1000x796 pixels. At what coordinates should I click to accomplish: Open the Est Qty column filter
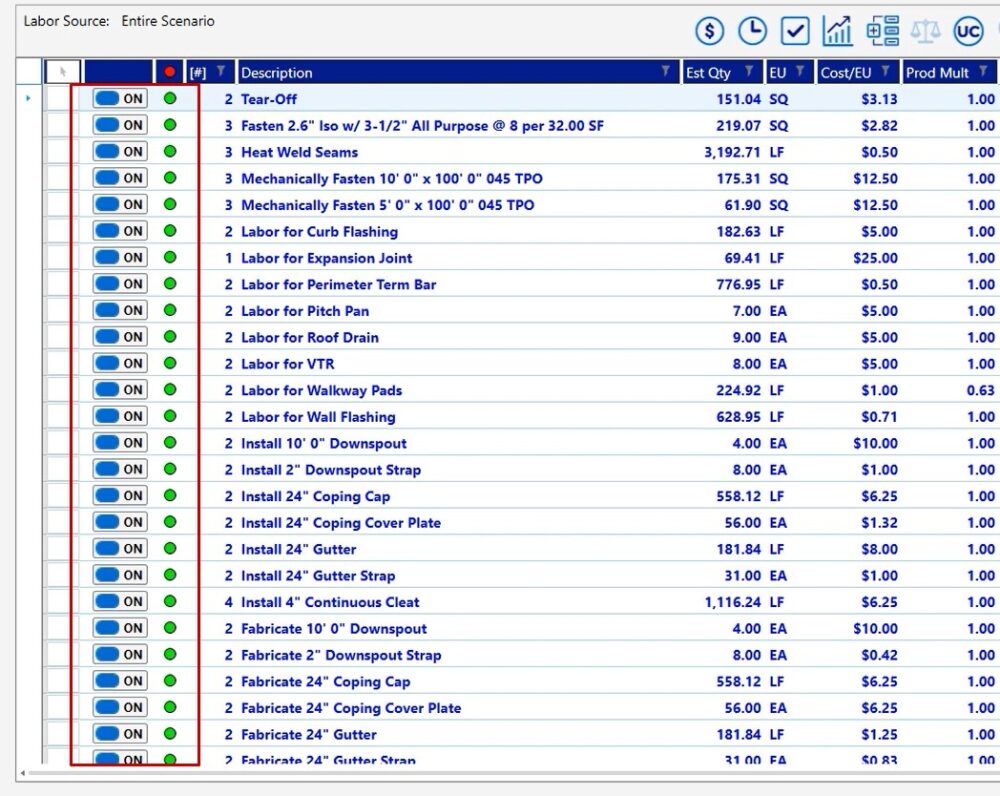[749, 72]
